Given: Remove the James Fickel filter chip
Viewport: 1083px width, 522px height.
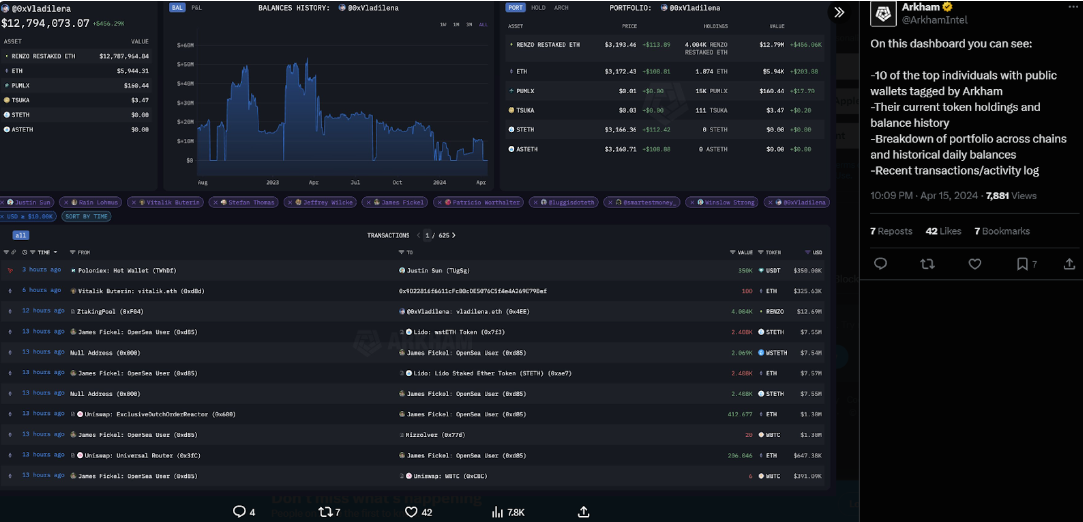Looking at the screenshot, I should [368, 202].
